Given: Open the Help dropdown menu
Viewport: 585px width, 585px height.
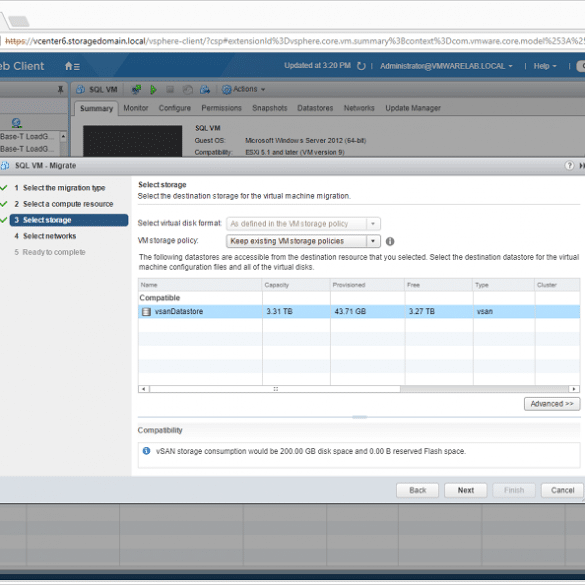Looking at the screenshot, I should click(x=545, y=66).
